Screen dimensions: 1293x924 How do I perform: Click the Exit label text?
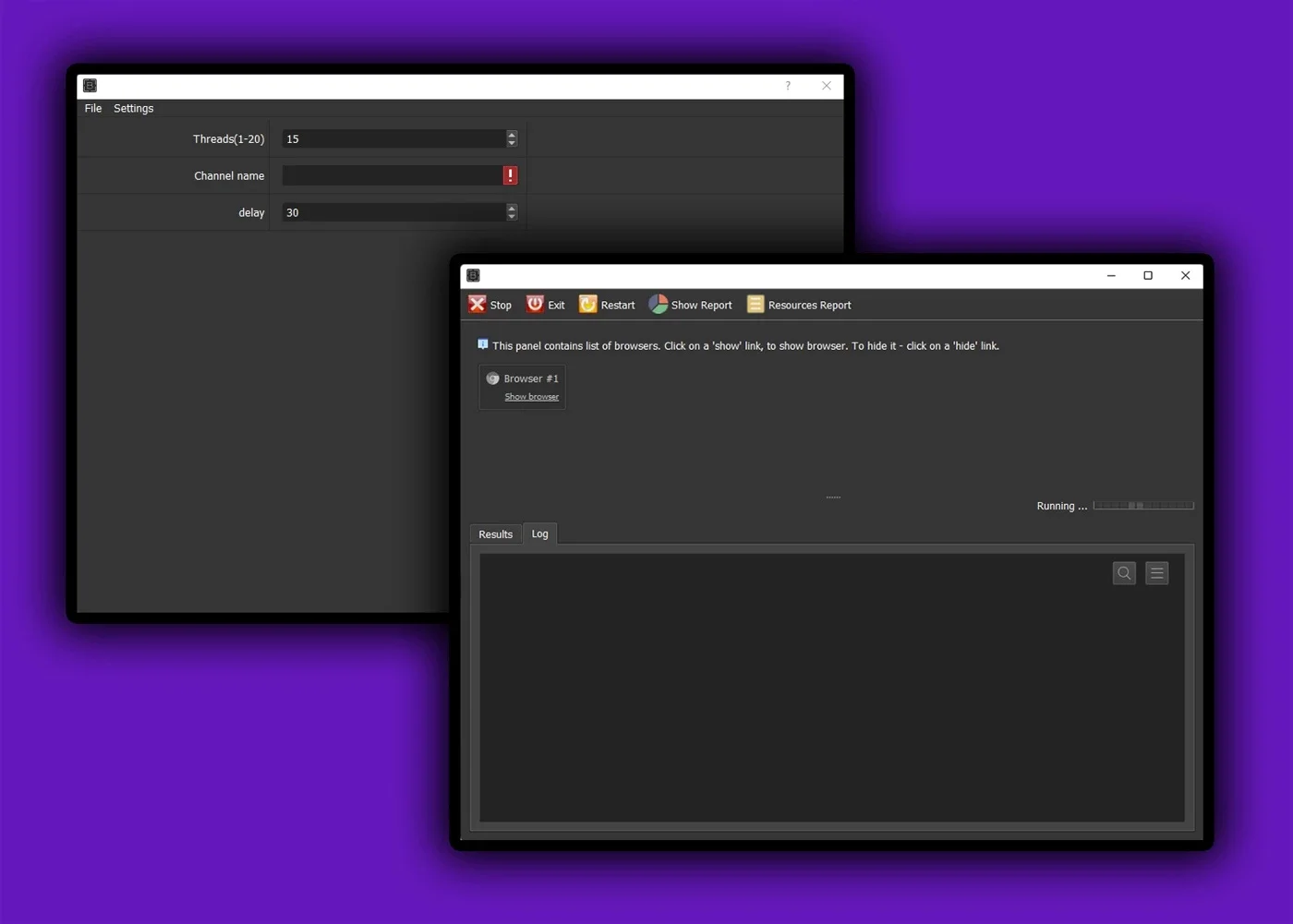click(556, 306)
